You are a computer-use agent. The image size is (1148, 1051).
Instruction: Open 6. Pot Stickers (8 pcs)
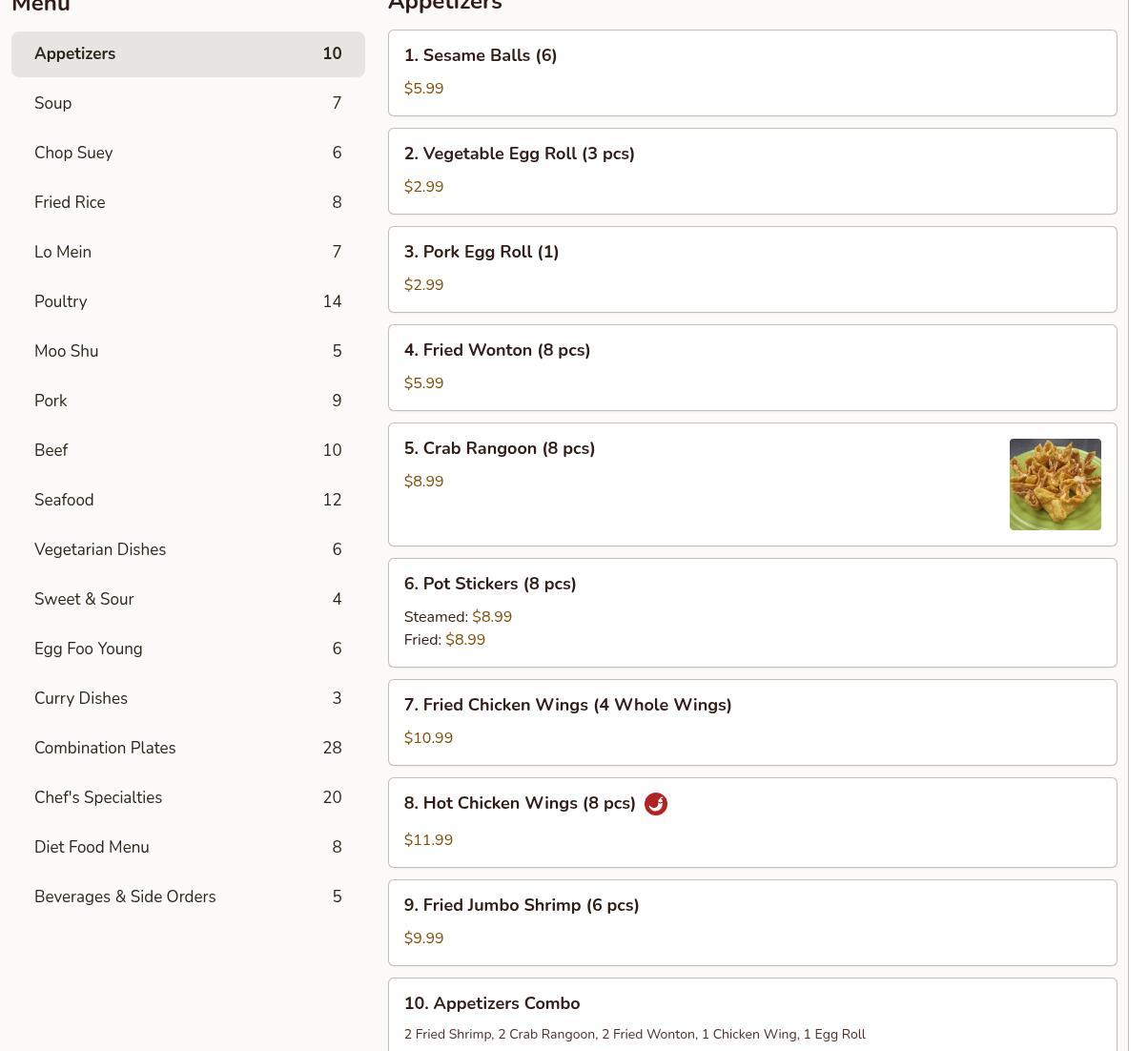click(x=752, y=613)
